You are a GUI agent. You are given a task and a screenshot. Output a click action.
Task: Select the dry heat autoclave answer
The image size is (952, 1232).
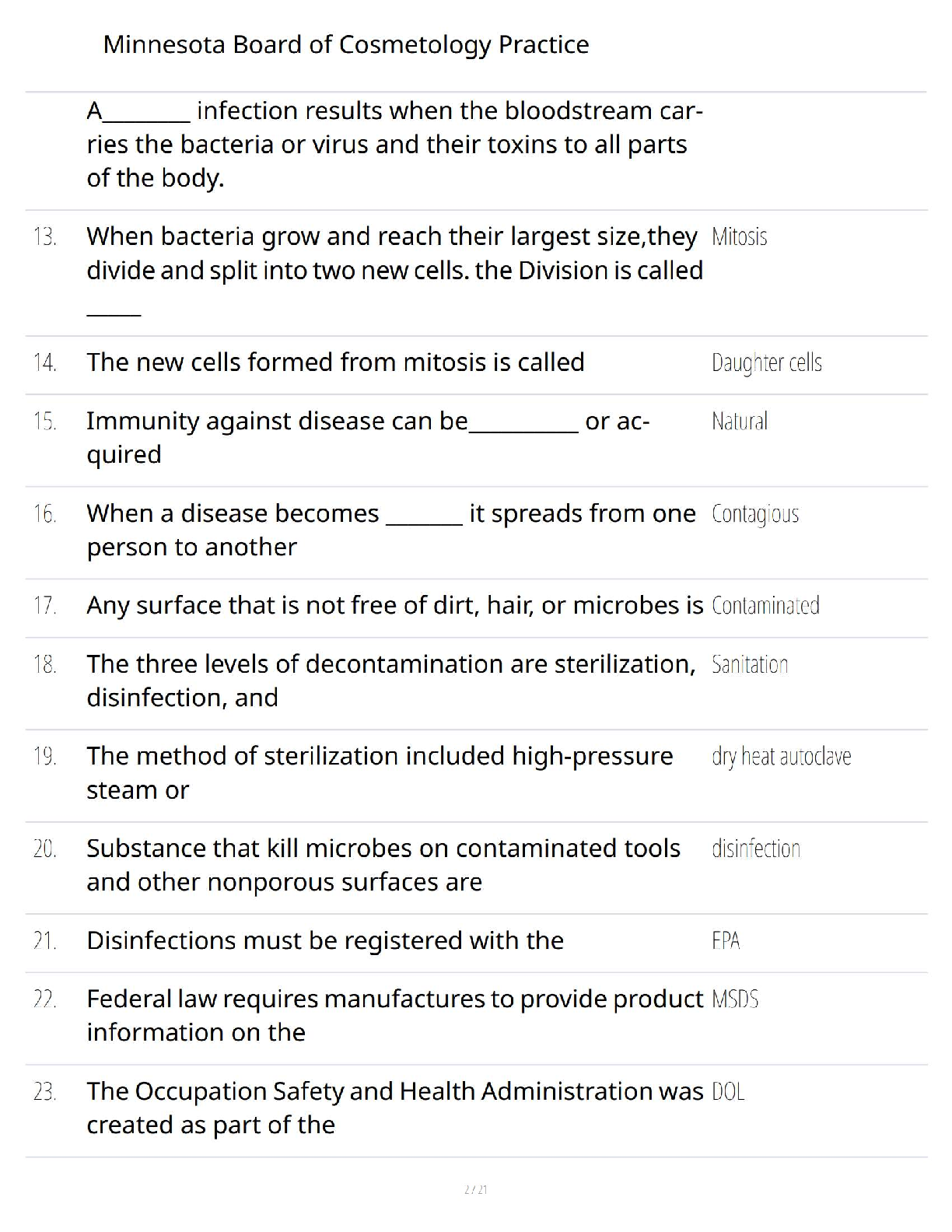[x=781, y=757]
